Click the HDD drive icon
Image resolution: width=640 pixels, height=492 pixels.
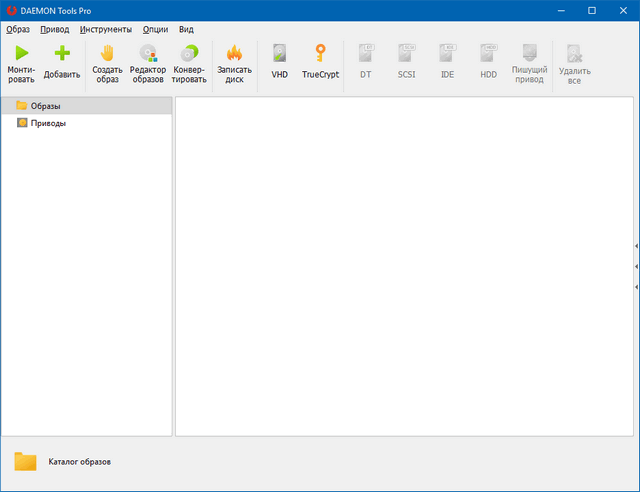tap(488, 54)
